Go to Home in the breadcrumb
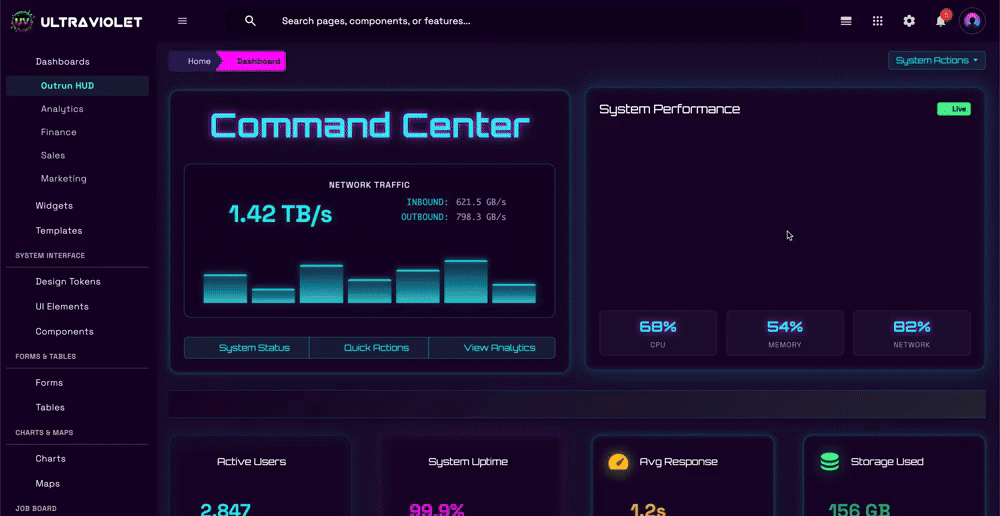This screenshot has width=1000, height=516. (199, 62)
